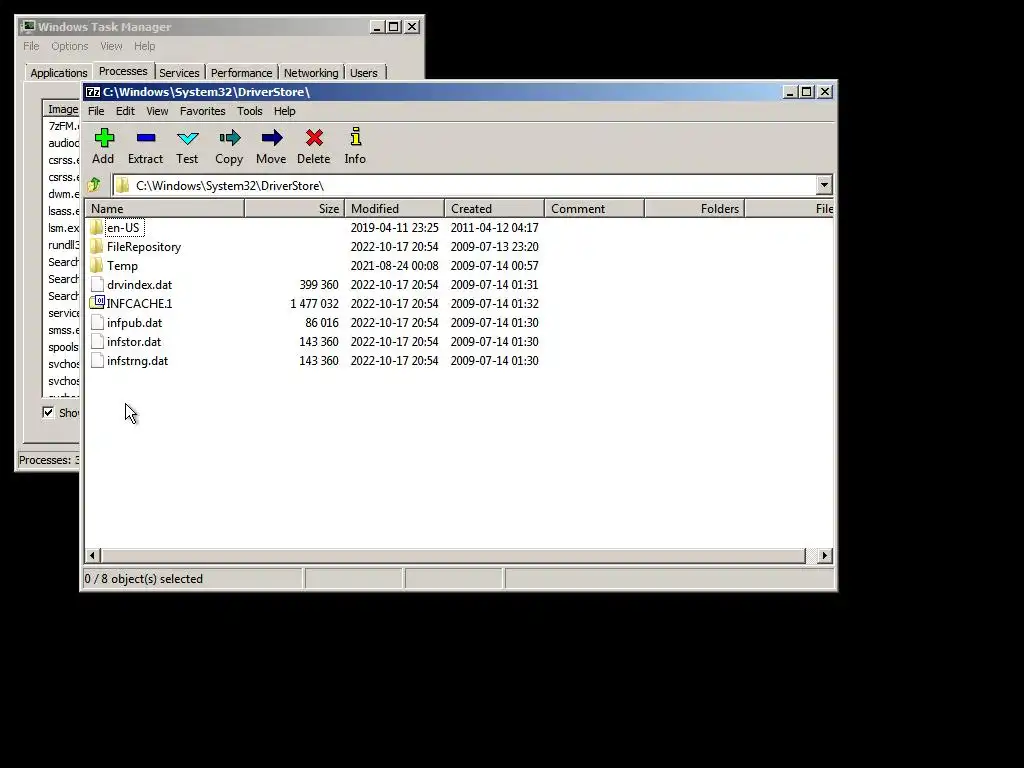The height and width of the screenshot is (768, 1024).
Task: Open the Help menu in 7-Zip
Action: (x=284, y=111)
